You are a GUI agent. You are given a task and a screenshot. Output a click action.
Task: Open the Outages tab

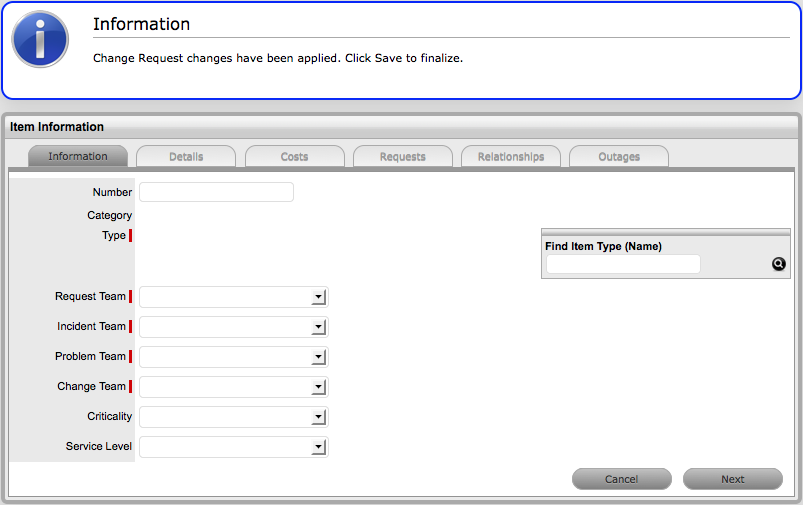point(619,157)
